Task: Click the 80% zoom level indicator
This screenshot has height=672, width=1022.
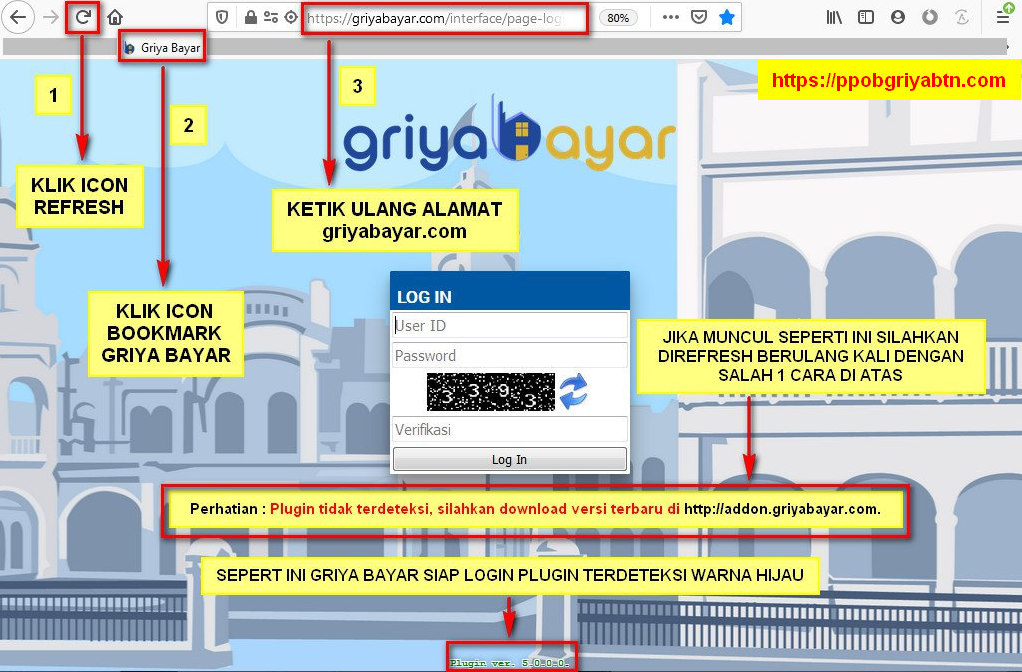Action: click(618, 18)
